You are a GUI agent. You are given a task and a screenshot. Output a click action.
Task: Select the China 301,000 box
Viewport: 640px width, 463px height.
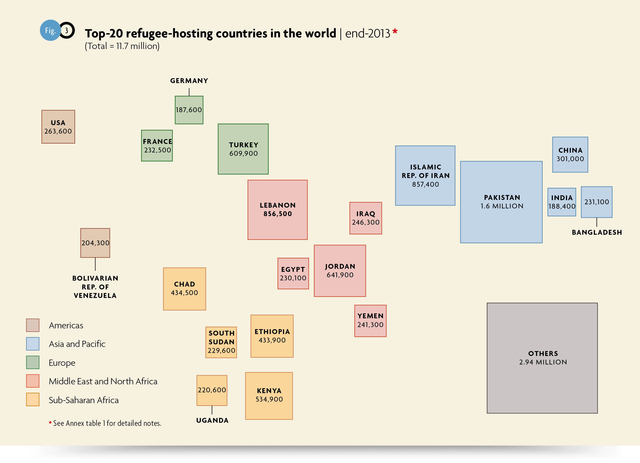(570, 154)
